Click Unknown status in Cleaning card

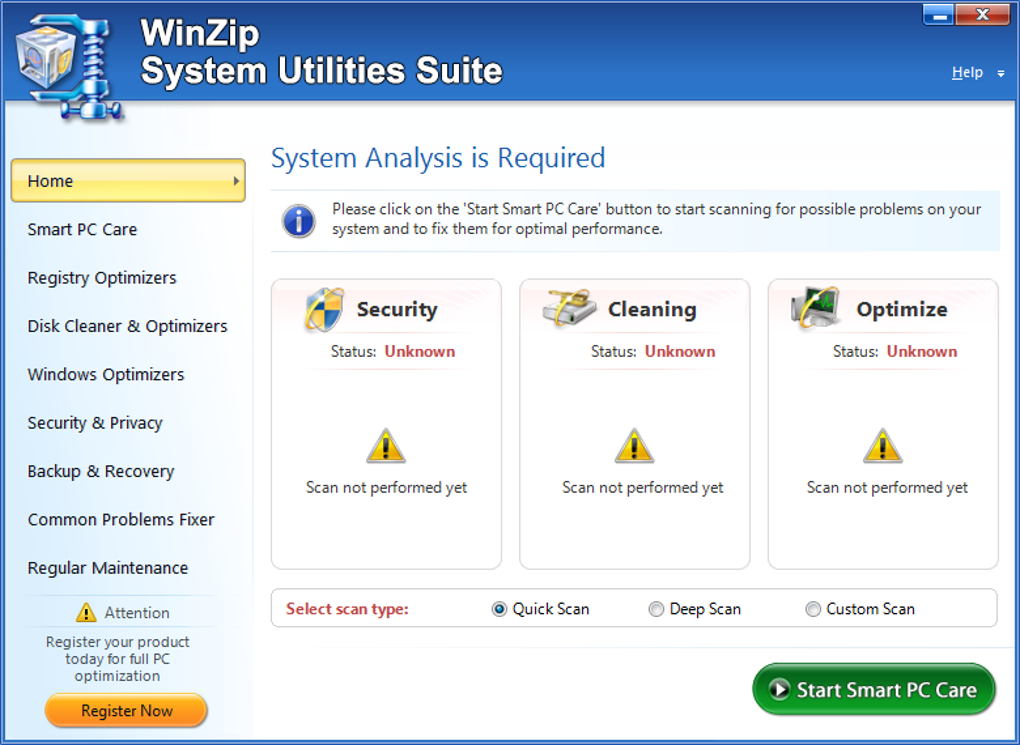click(x=680, y=351)
